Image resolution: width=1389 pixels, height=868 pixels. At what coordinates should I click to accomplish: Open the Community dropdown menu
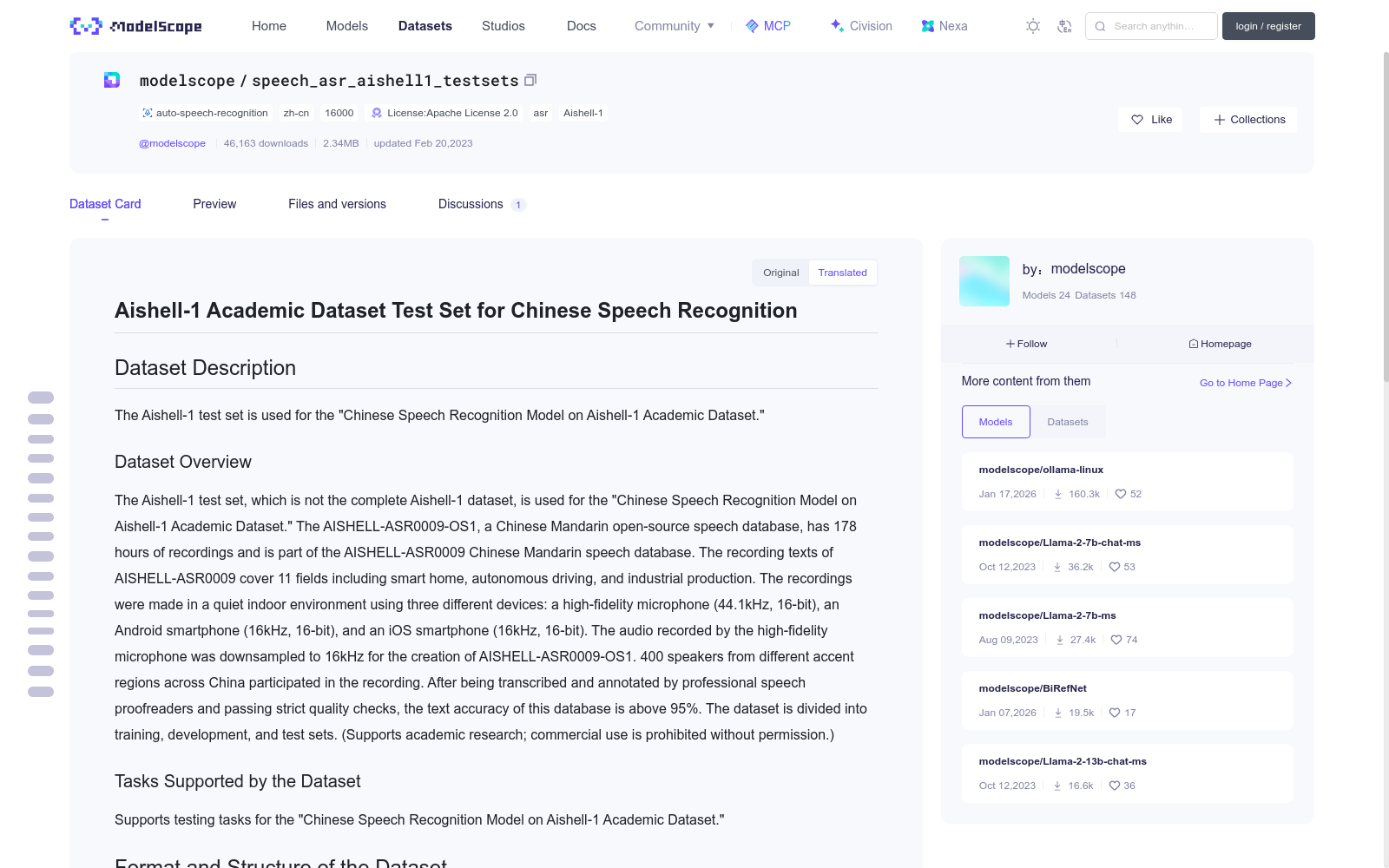pyautogui.click(x=675, y=26)
